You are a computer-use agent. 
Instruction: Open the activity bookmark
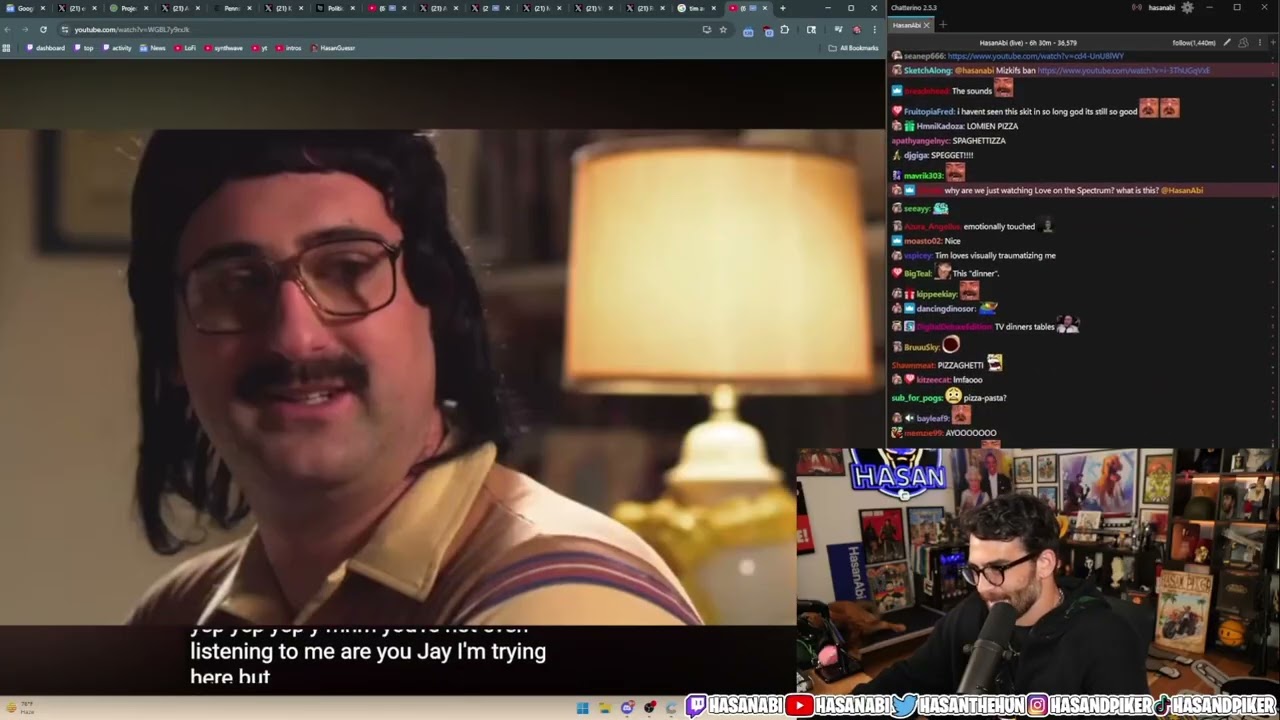pyautogui.click(x=116, y=48)
